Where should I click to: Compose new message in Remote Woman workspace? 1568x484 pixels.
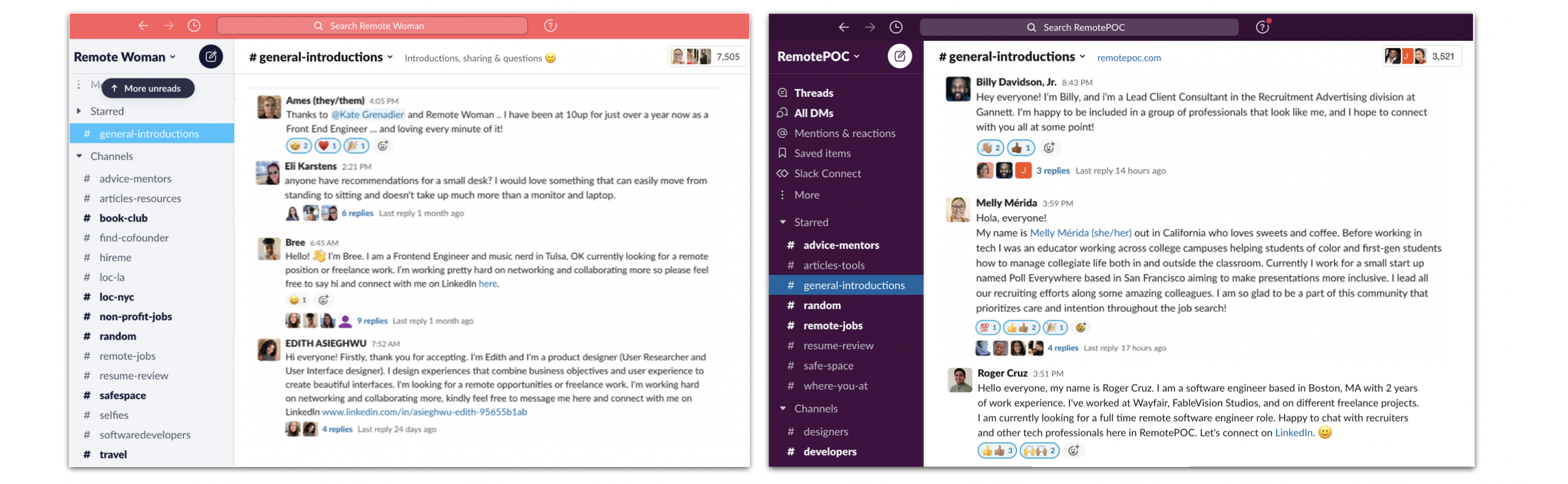coord(211,57)
